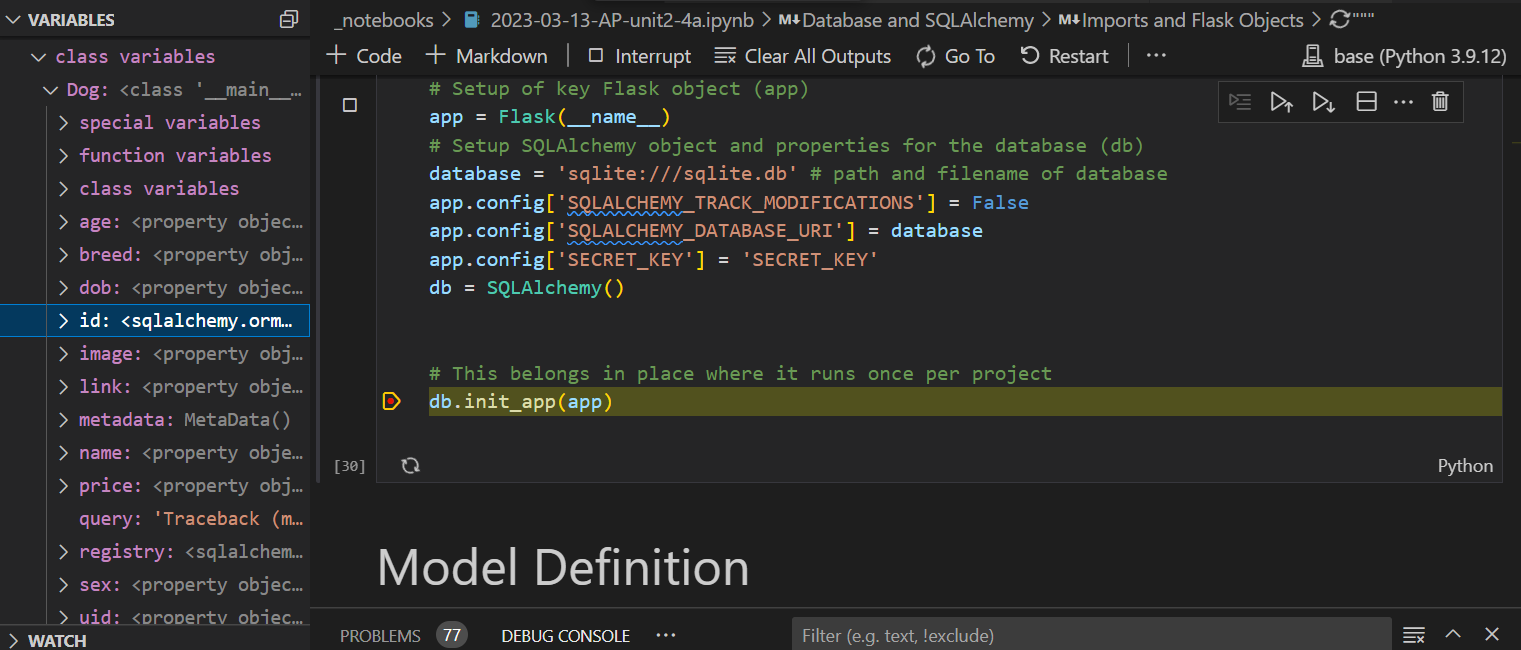1521x650 pixels.
Task: Interrupt the running kernel
Action: [637, 56]
